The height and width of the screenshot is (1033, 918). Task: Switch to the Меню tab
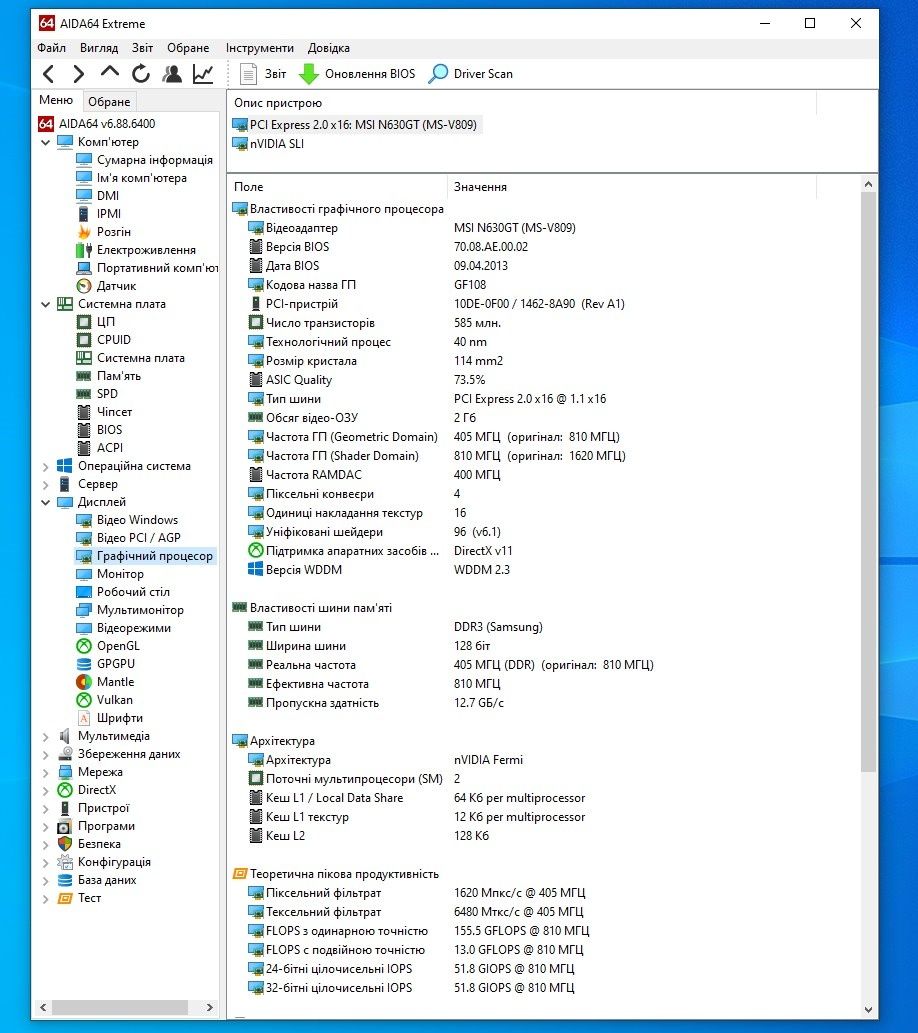56,100
